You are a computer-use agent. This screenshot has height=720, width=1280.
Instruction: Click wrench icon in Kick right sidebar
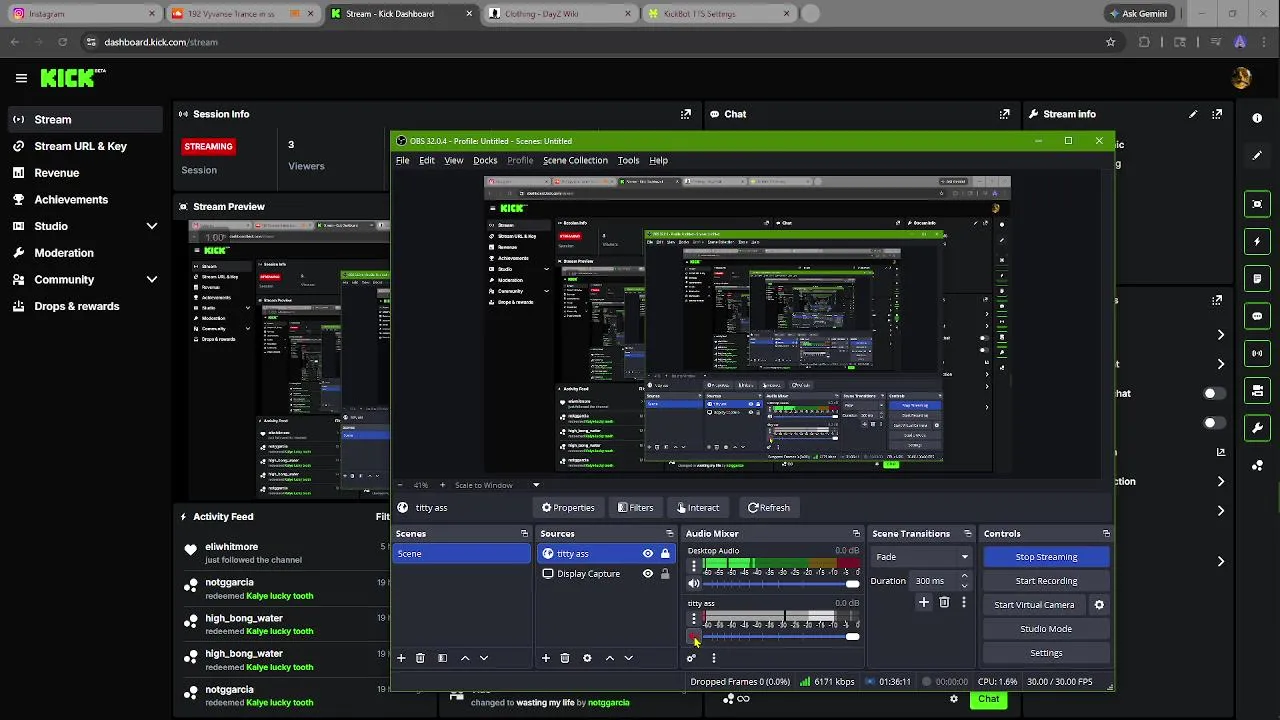tap(1257, 428)
